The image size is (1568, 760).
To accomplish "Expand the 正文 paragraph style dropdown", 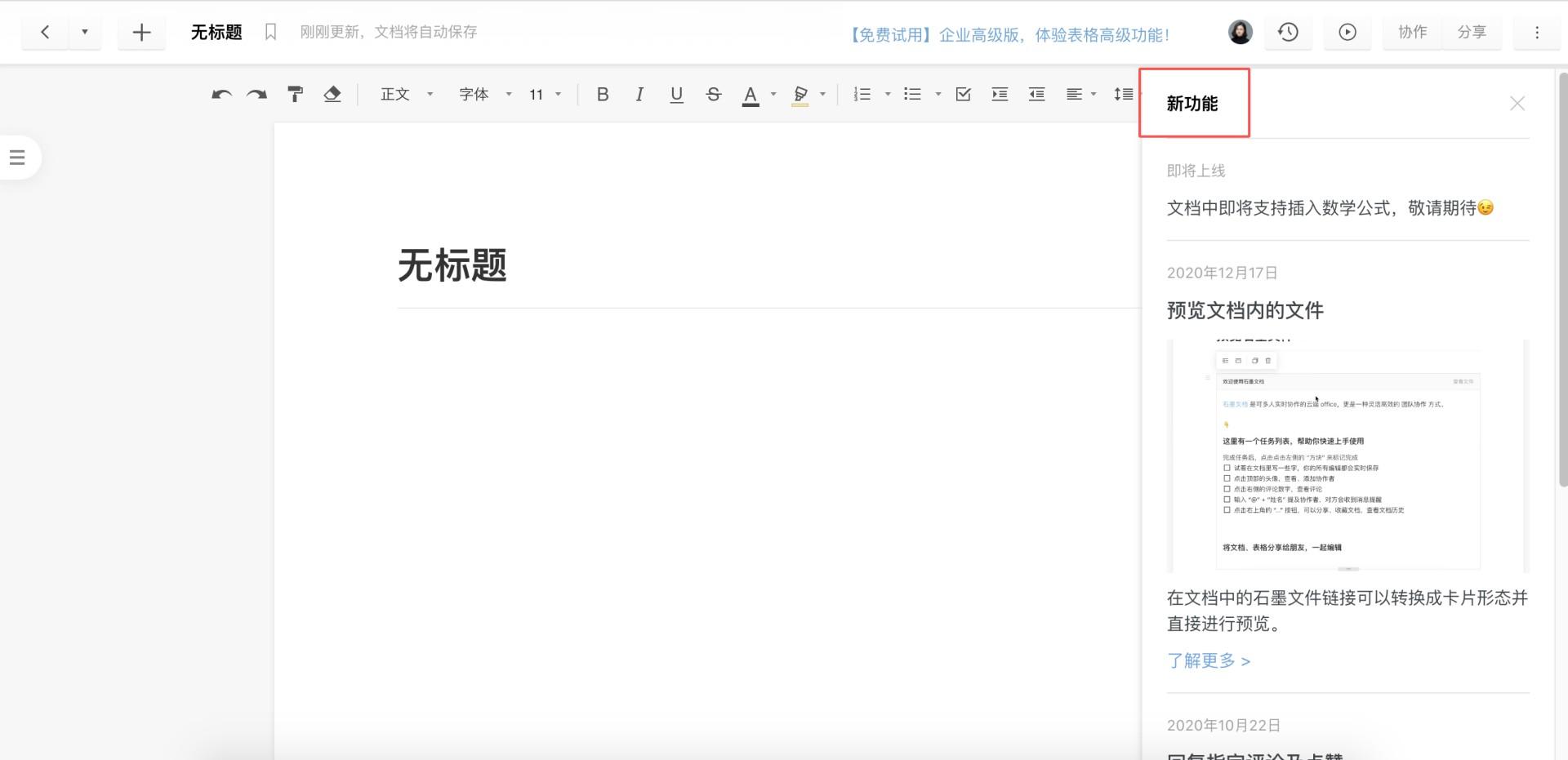I will click(x=406, y=95).
